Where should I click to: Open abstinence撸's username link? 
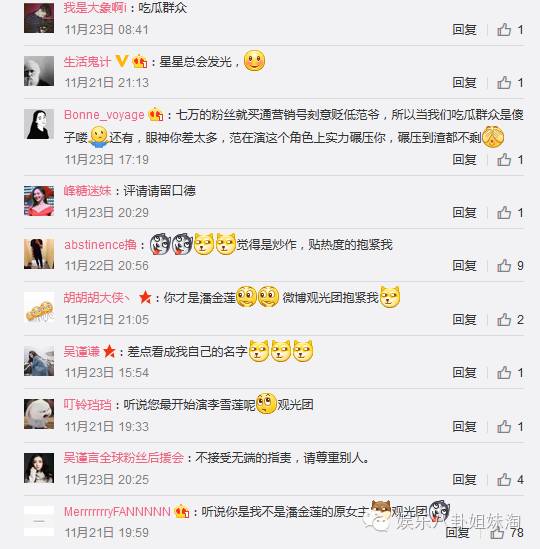point(100,244)
